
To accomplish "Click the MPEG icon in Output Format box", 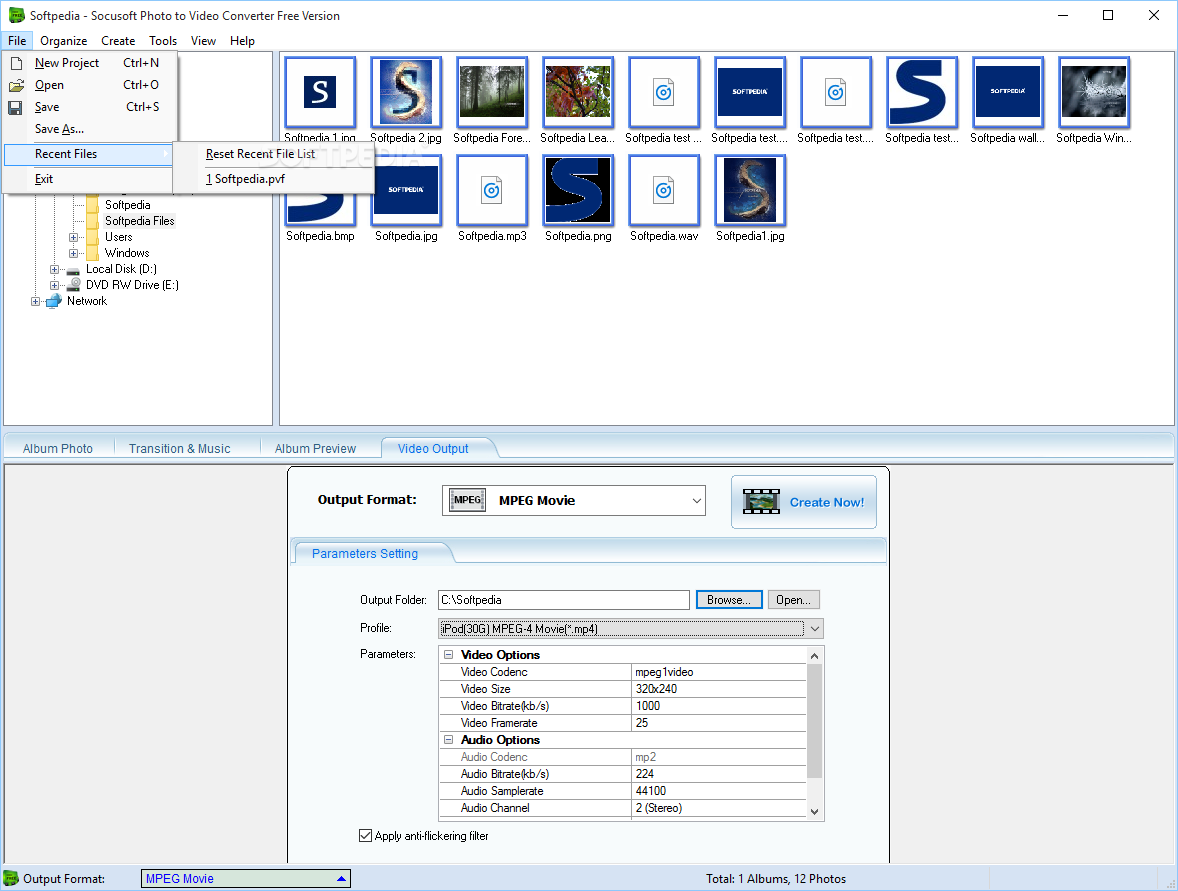I will tap(467, 500).
